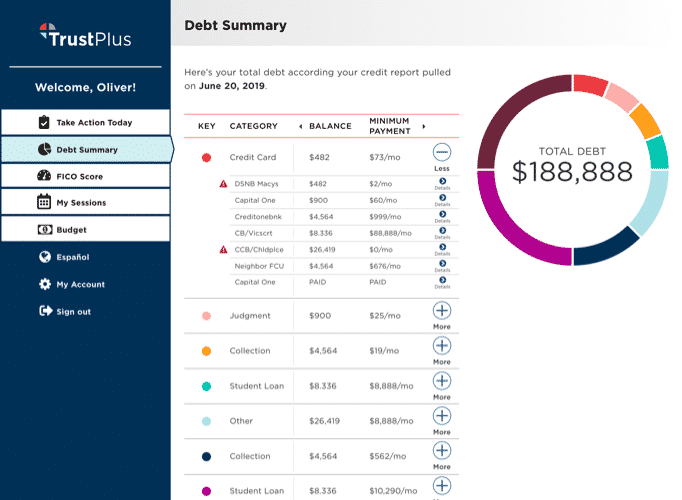Click the Debt Summary page heading
Screen dimensions: 682x500
coord(236,25)
